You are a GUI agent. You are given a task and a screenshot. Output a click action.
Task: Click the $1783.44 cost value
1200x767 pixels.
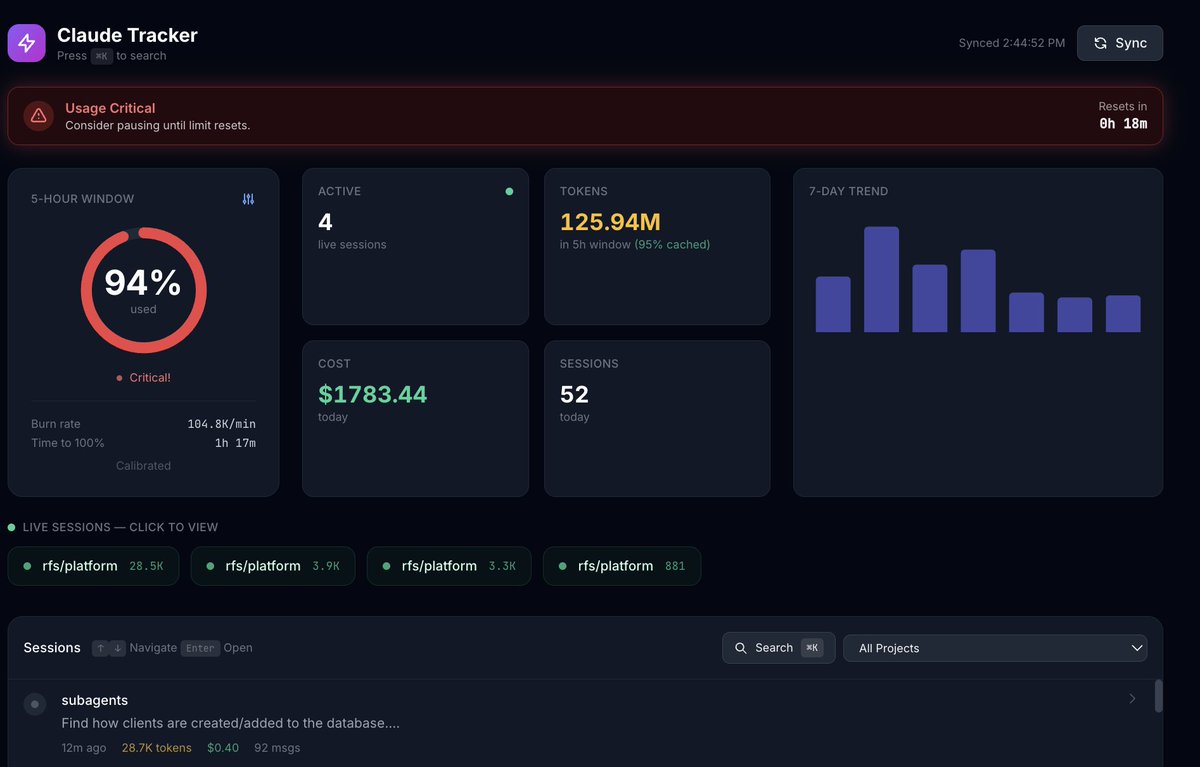click(373, 394)
